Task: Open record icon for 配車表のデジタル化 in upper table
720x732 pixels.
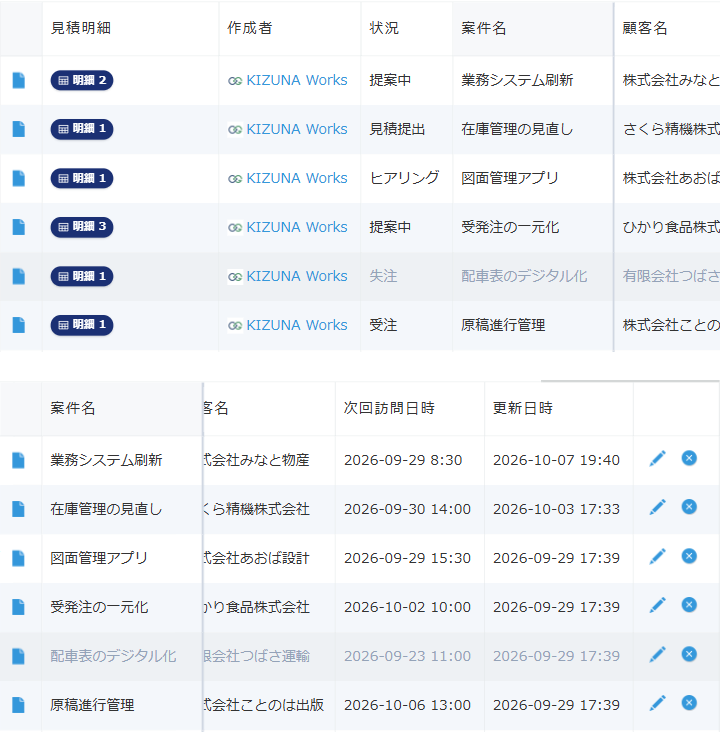Action: click(19, 276)
